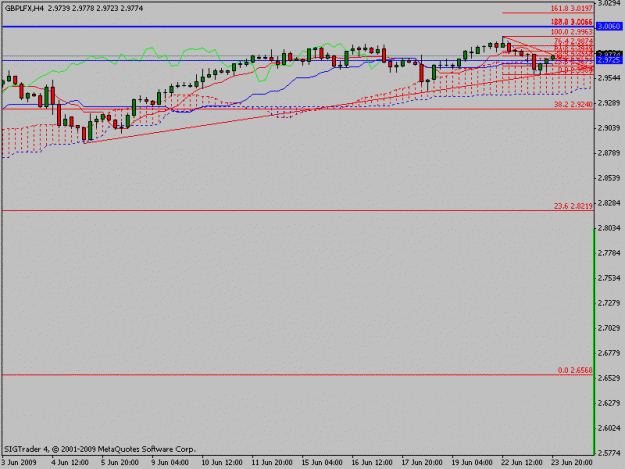Click the 2.6279 price axis value

point(609,403)
